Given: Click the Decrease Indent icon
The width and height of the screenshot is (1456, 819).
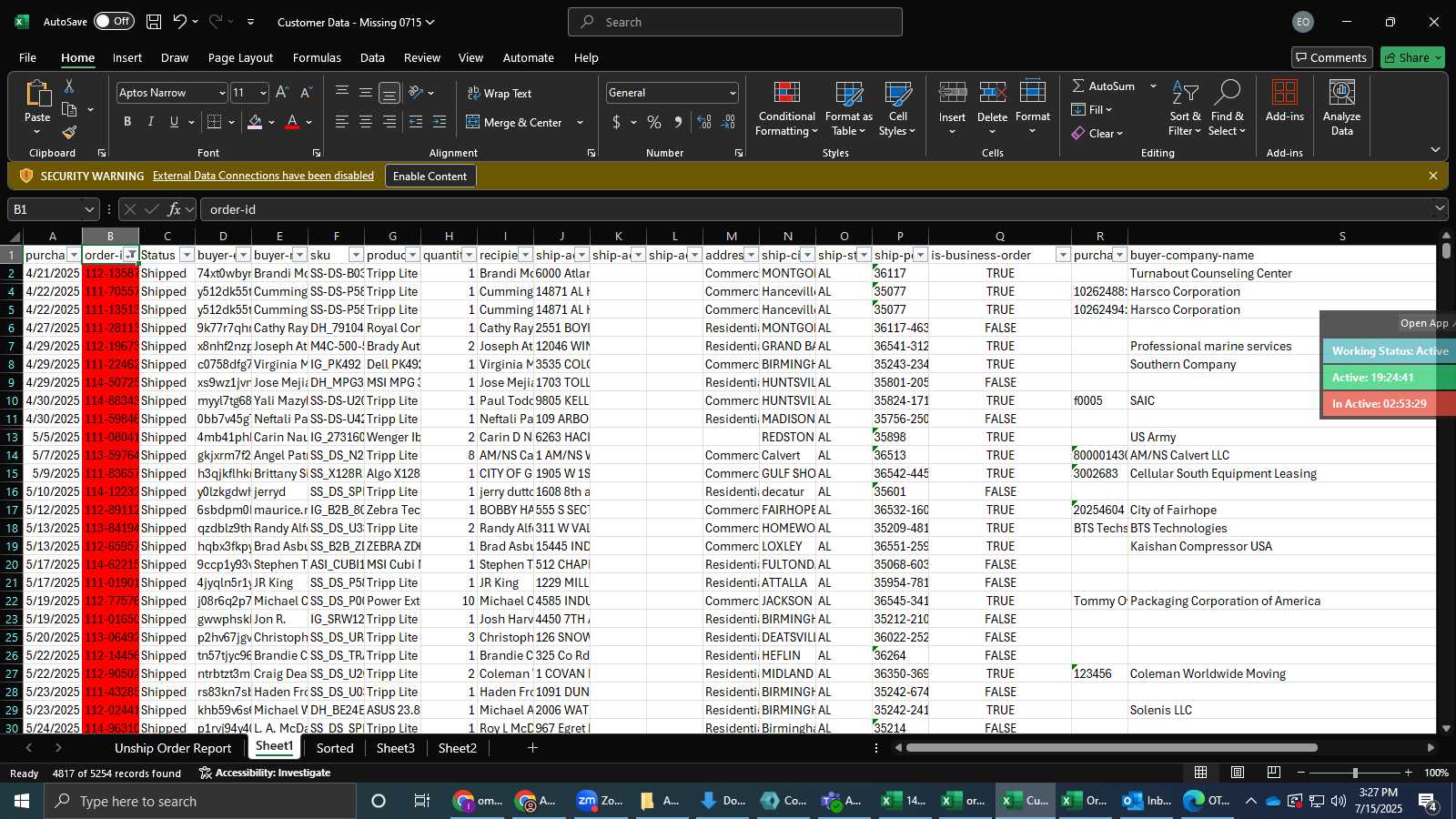Looking at the screenshot, I should 416,122.
